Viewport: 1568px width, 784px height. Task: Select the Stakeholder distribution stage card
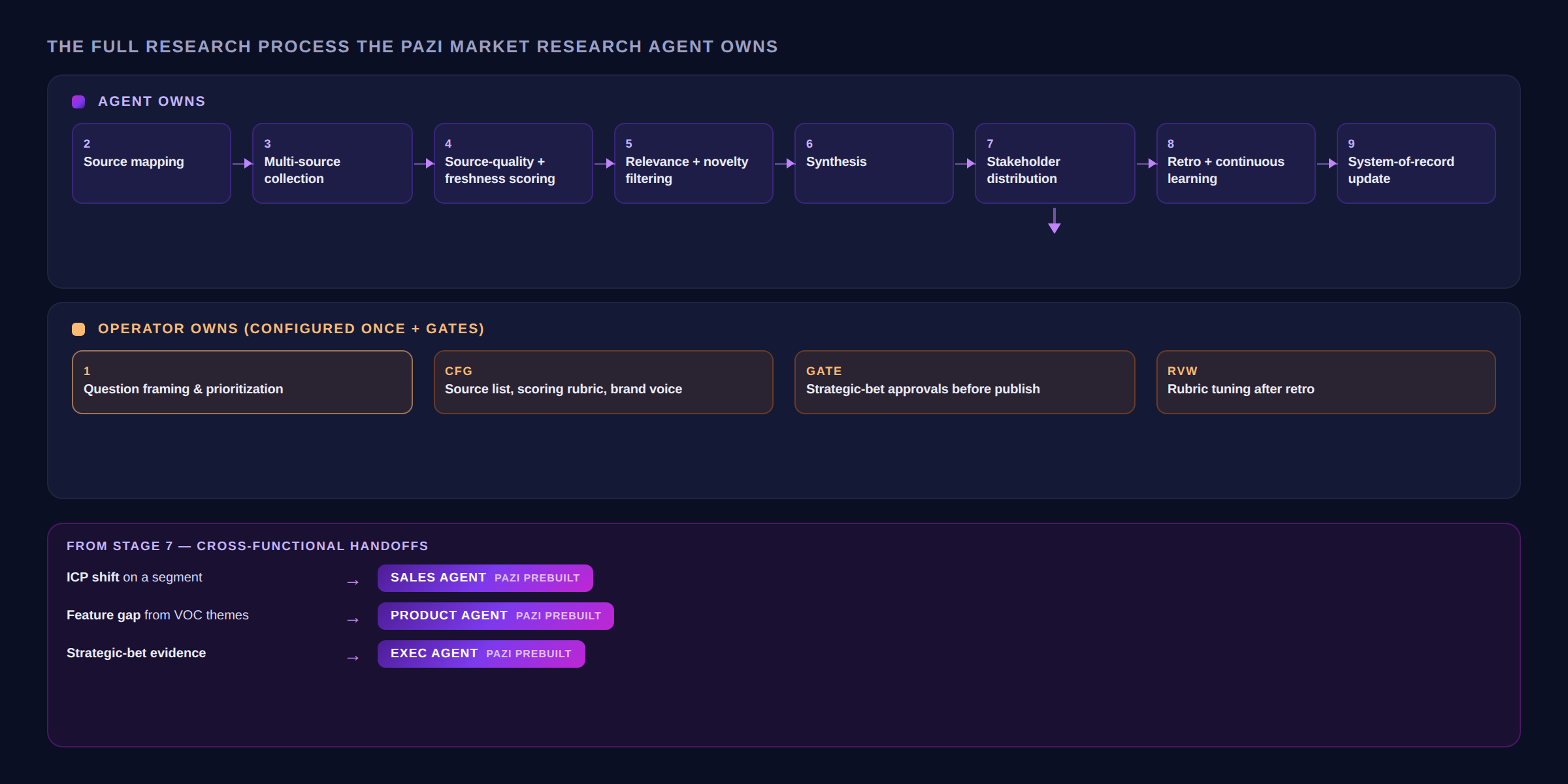point(1055,163)
